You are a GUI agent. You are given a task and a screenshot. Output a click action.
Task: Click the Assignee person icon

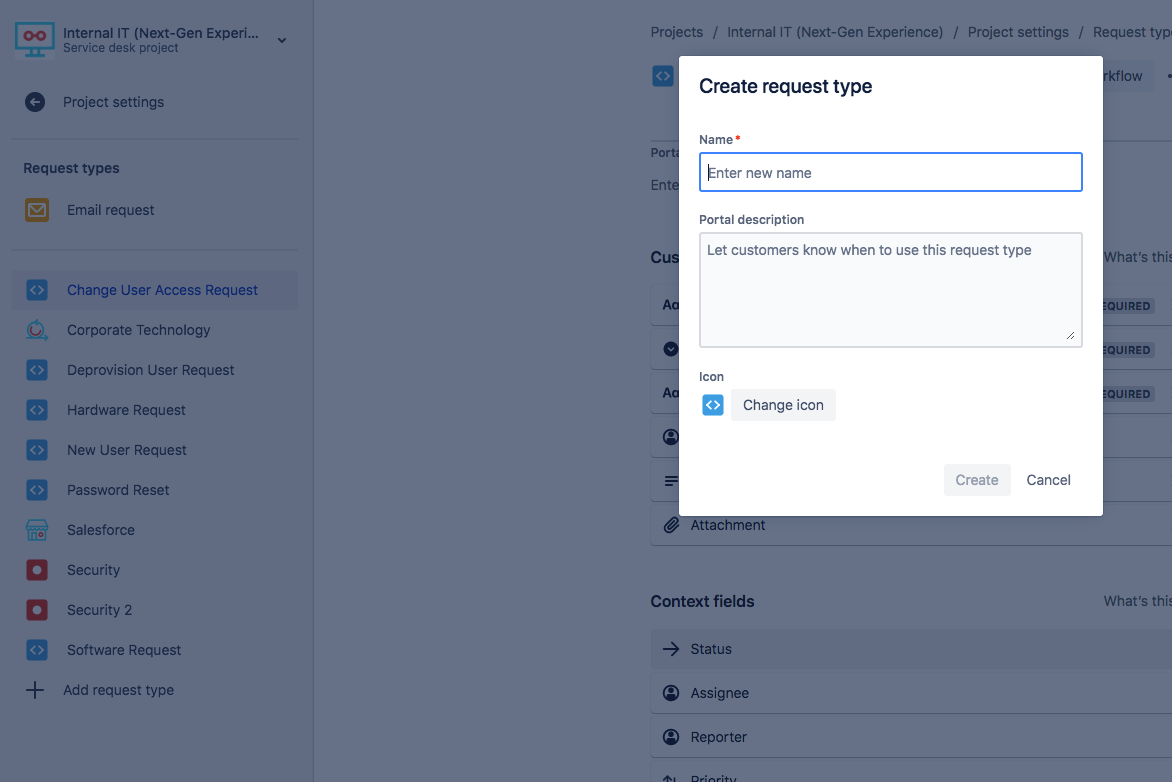[x=671, y=693]
